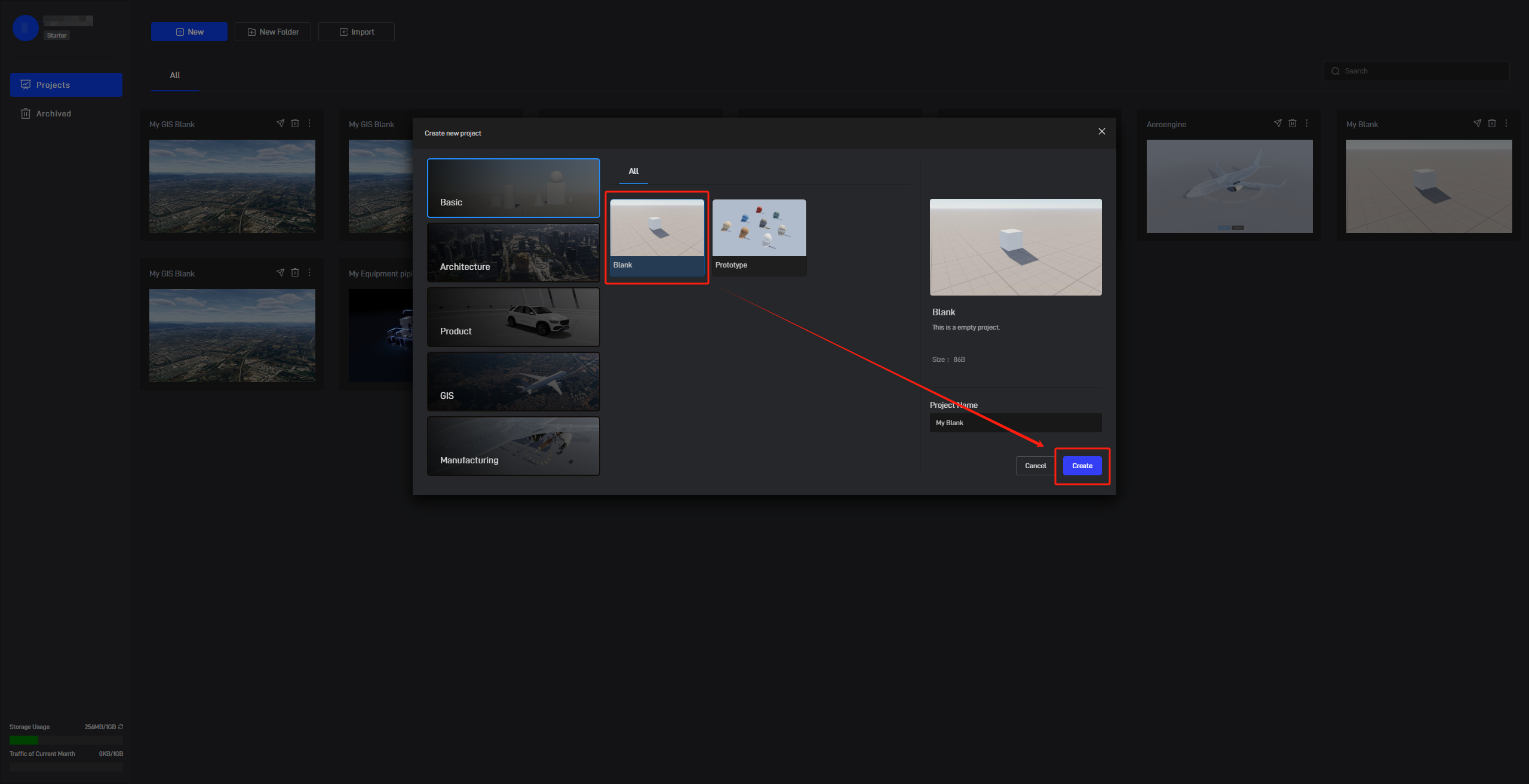Click the 'Project Name' label
Image resolution: width=1529 pixels, height=784 pixels.
point(954,405)
